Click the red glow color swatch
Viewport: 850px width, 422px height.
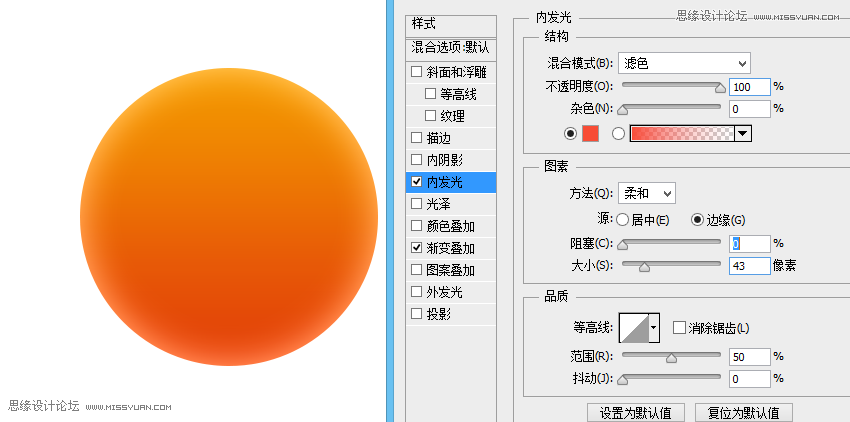coord(590,133)
